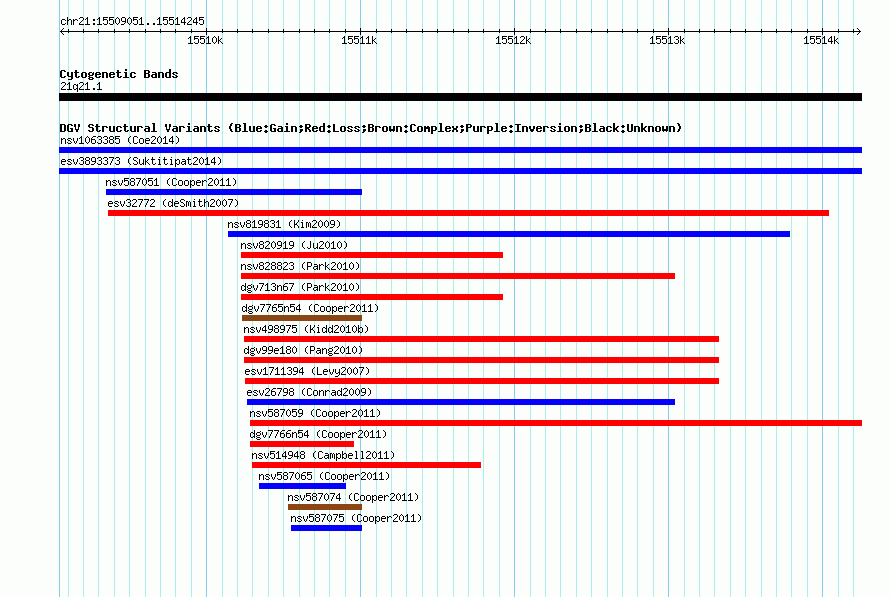
Task: Click the nsv498975 (Kidd2010b) label
Action: 306,329
